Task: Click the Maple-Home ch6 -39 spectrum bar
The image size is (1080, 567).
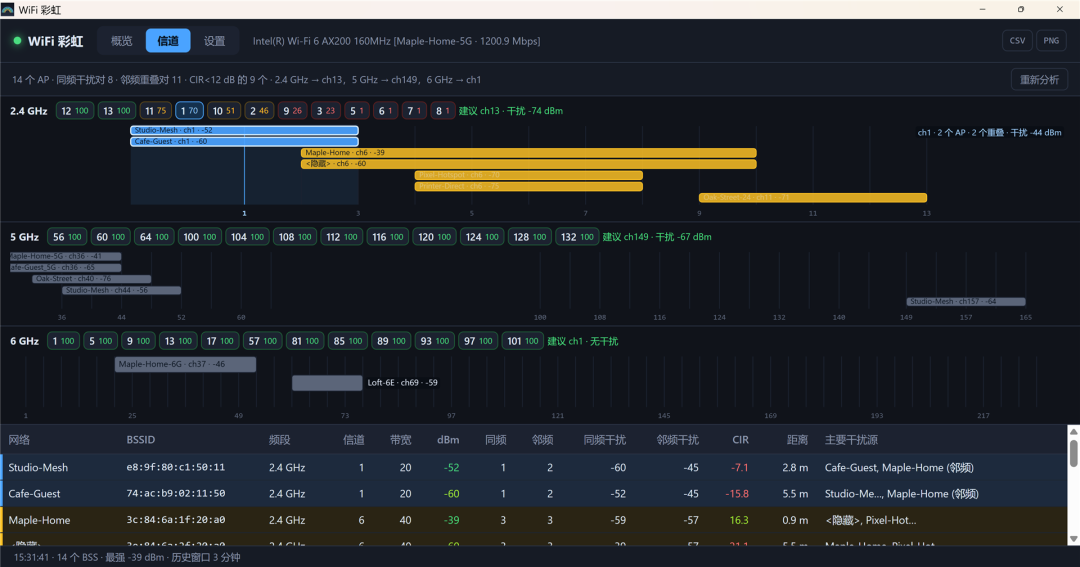Action: click(529, 153)
